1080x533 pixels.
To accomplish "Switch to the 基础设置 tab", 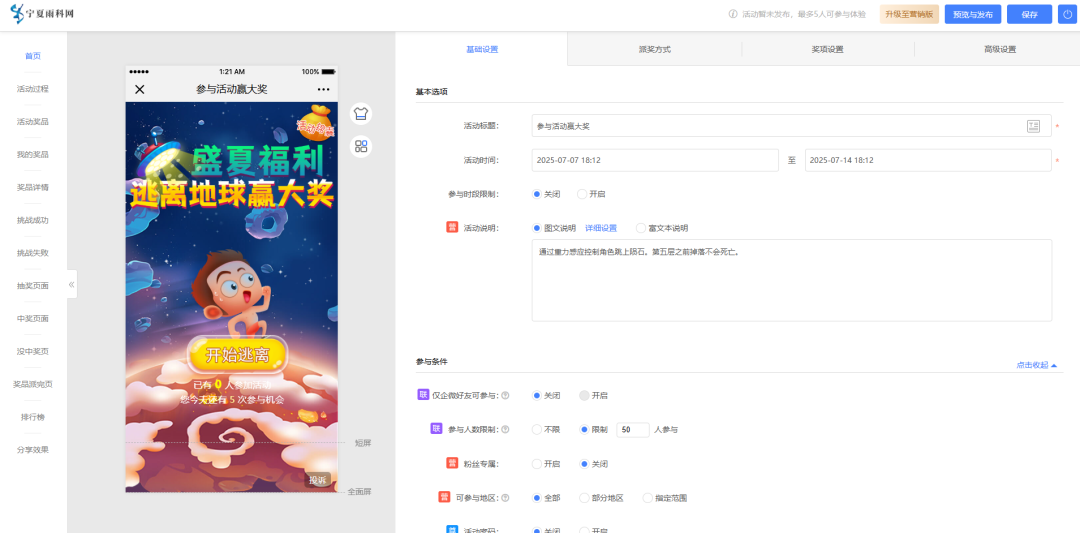I will pyautogui.click(x=482, y=49).
